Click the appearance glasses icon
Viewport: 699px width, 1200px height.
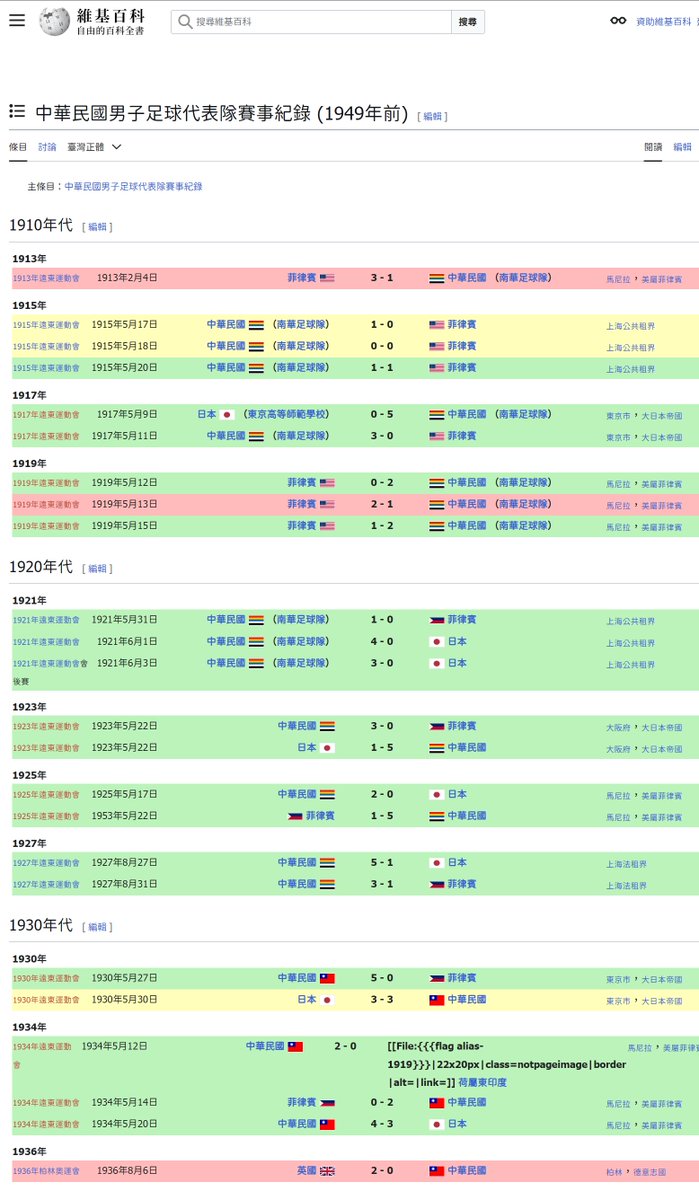(618, 21)
